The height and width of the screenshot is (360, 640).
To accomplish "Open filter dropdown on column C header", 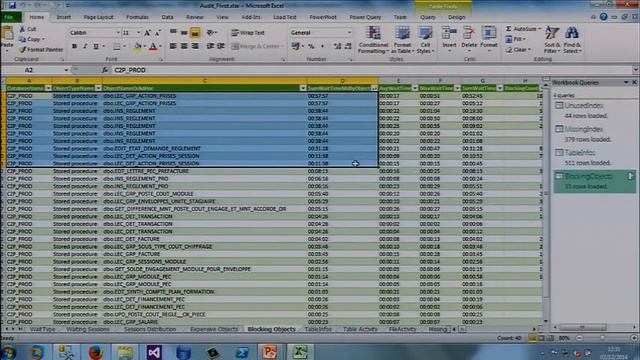I will (x=303, y=88).
